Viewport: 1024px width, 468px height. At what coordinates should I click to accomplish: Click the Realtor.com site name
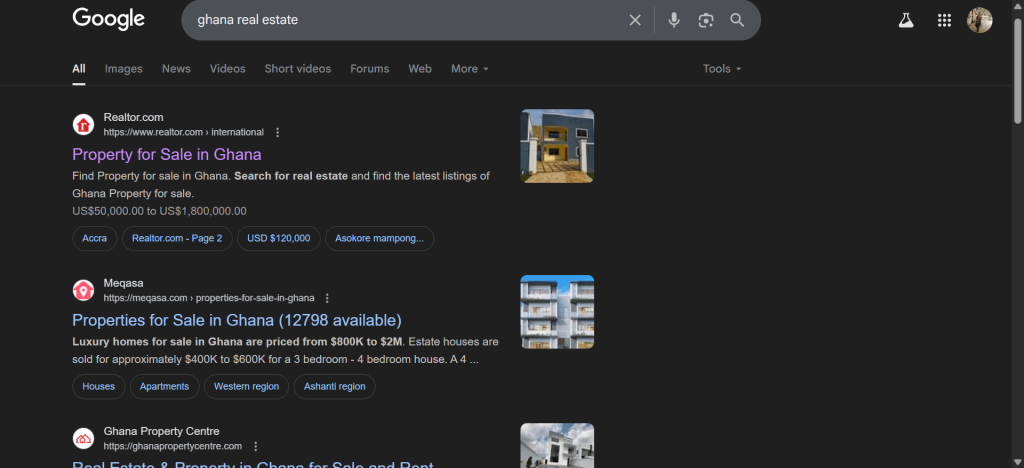(x=133, y=117)
